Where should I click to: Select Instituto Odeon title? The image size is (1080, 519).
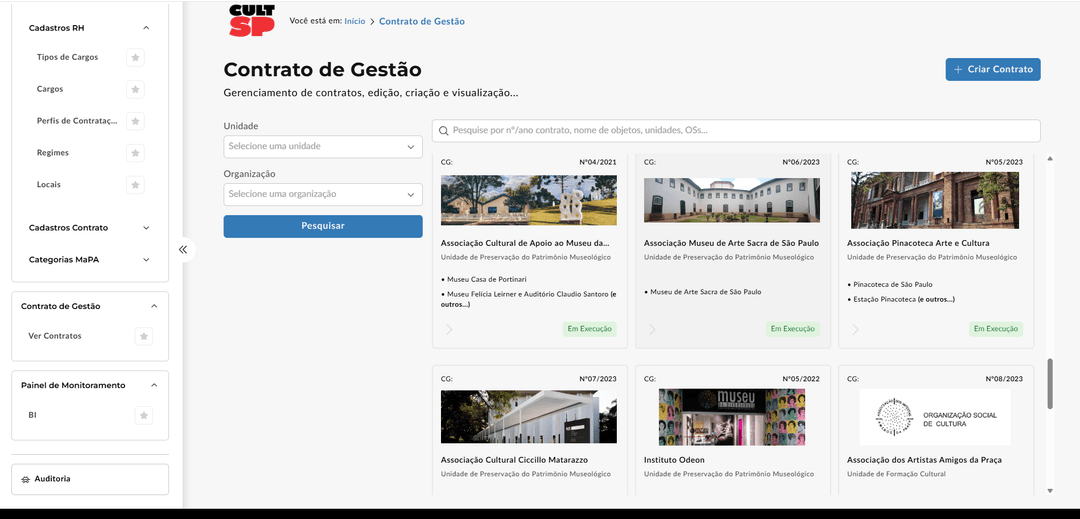tap(674, 460)
